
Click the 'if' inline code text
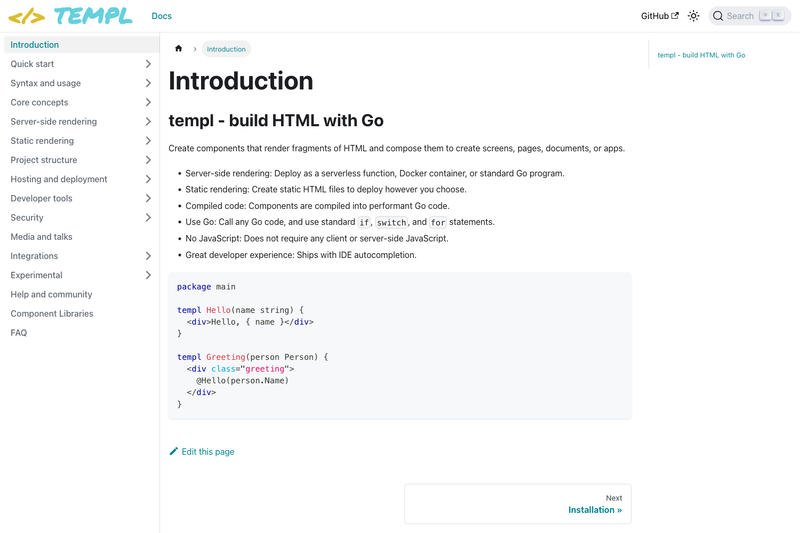(x=364, y=222)
